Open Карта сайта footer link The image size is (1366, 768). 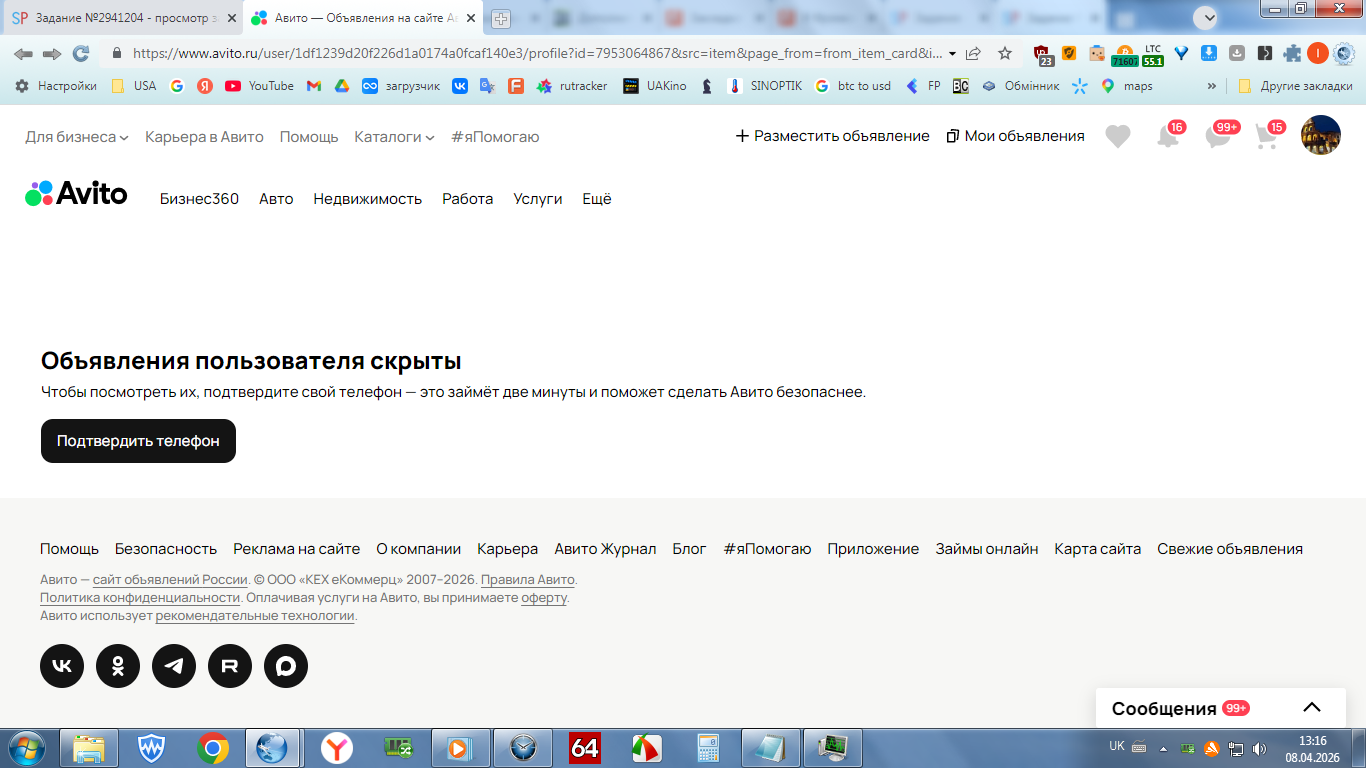[1098, 549]
